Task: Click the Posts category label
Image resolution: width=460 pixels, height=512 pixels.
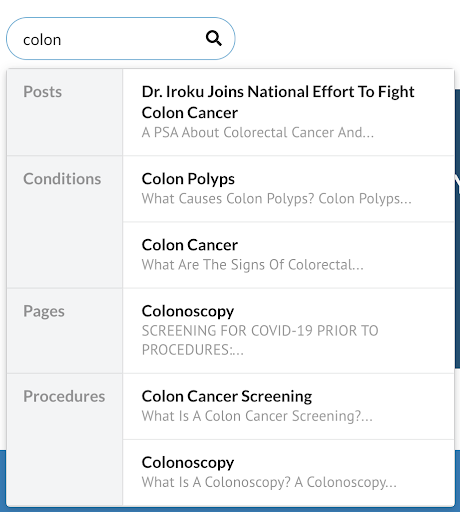Action: (x=42, y=92)
